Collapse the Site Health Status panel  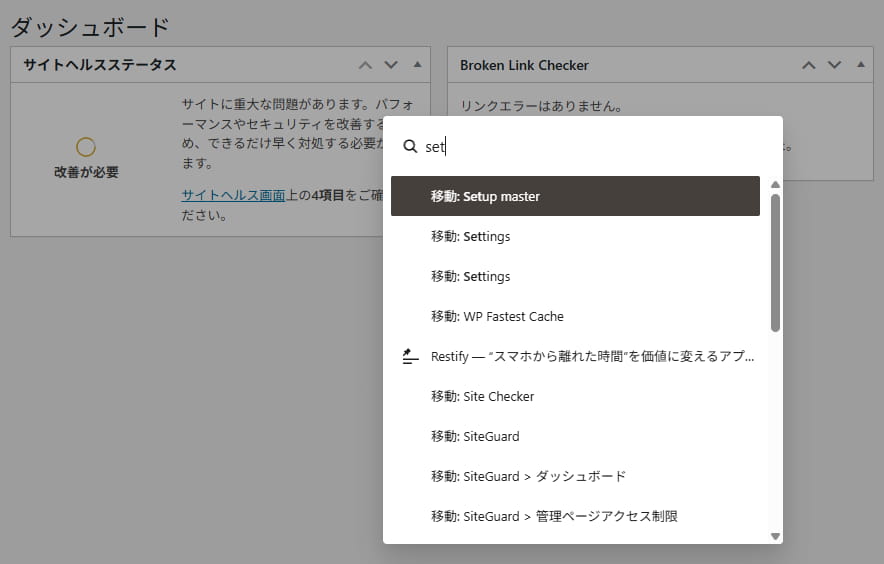pyautogui.click(x=417, y=65)
